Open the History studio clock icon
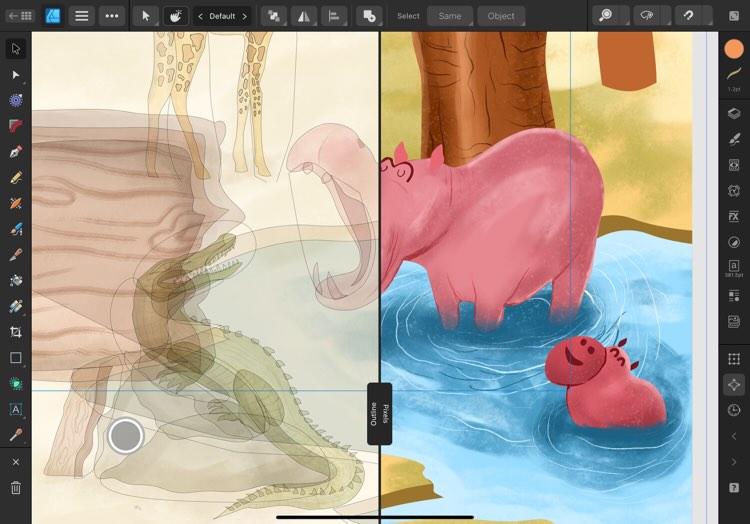The height and width of the screenshot is (524, 750). click(x=734, y=410)
